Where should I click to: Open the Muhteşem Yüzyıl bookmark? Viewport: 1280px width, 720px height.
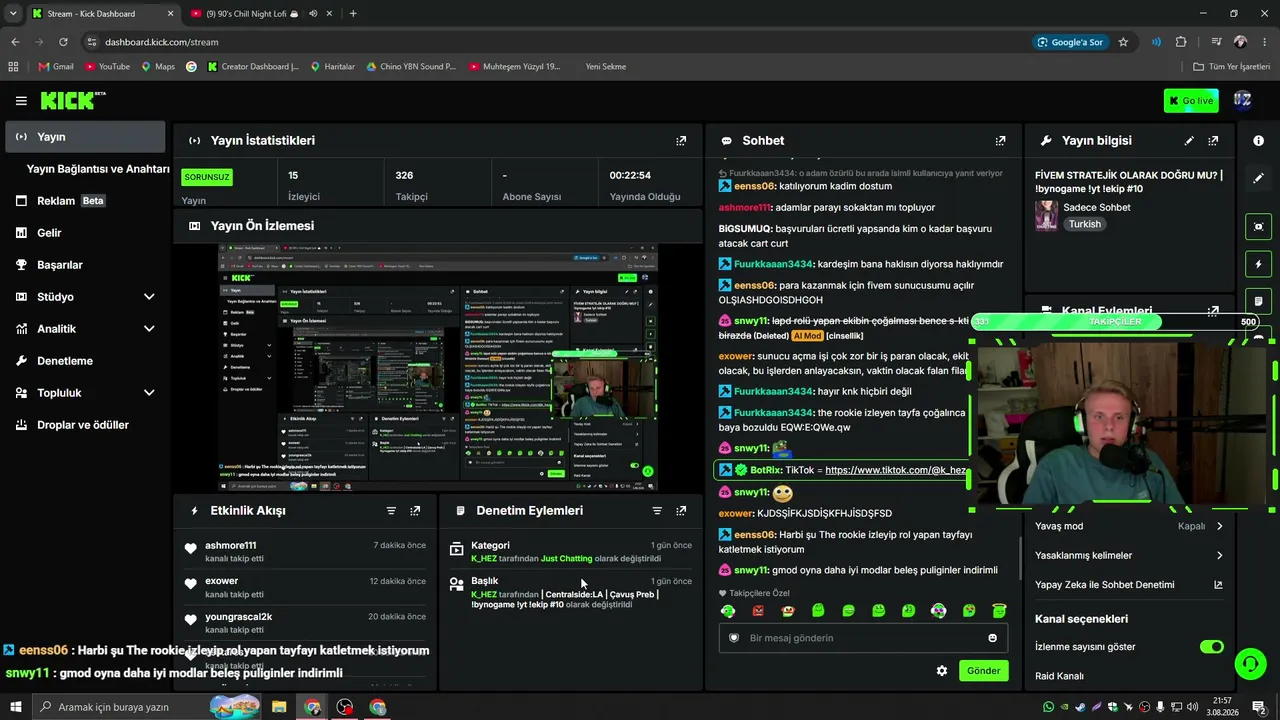tap(515, 67)
